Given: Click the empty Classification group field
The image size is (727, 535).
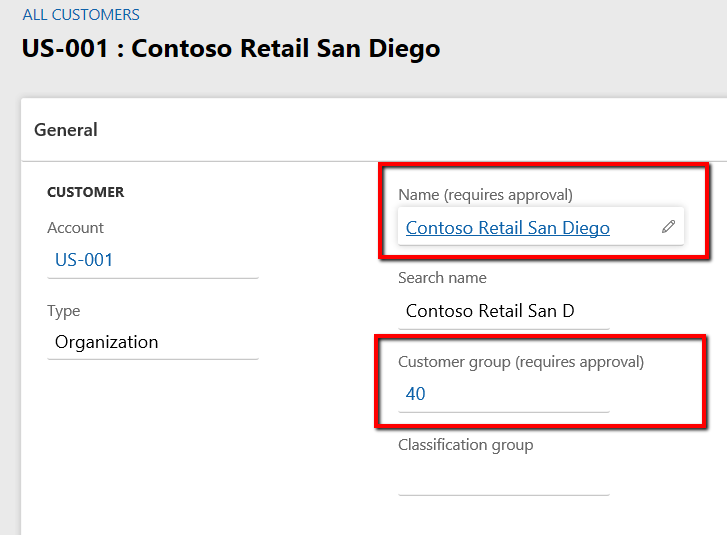Looking at the screenshot, I should pyautogui.click(x=504, y=477).
